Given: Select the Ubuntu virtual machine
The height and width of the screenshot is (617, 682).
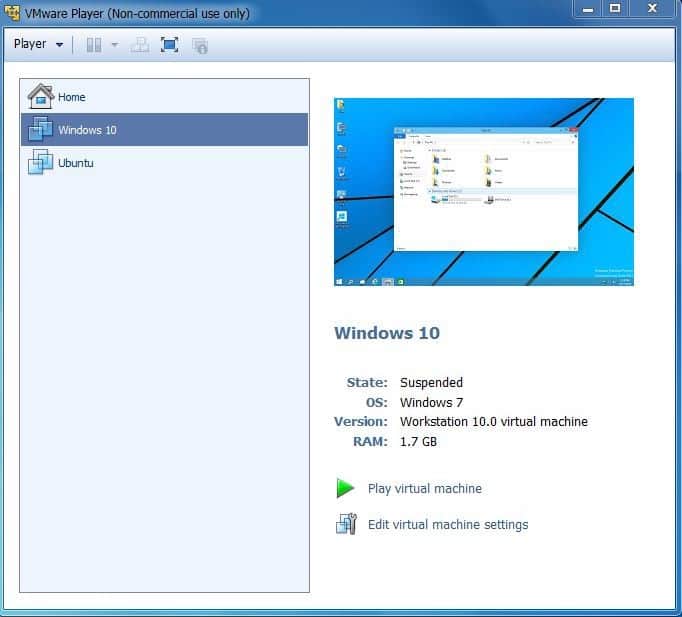Looking at the screenshot, I should (x=164, y=163).
